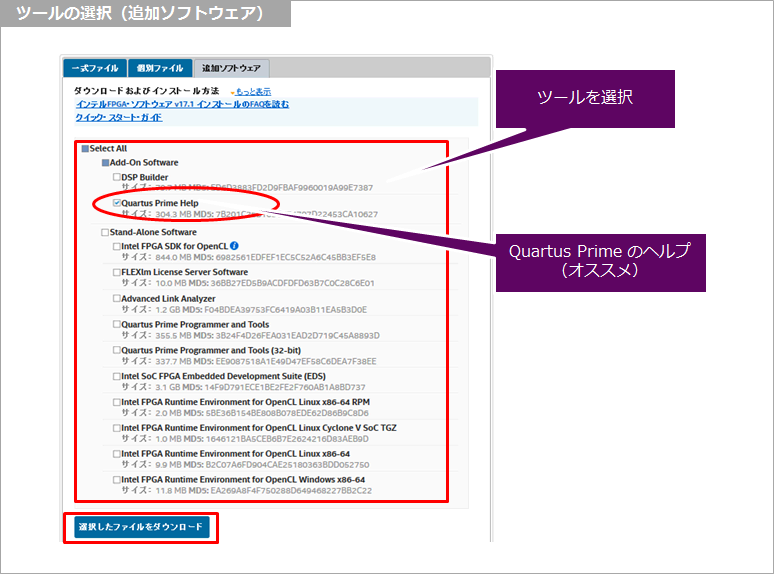Click the 9.9 MB MD5 line

tap(245, 465)
